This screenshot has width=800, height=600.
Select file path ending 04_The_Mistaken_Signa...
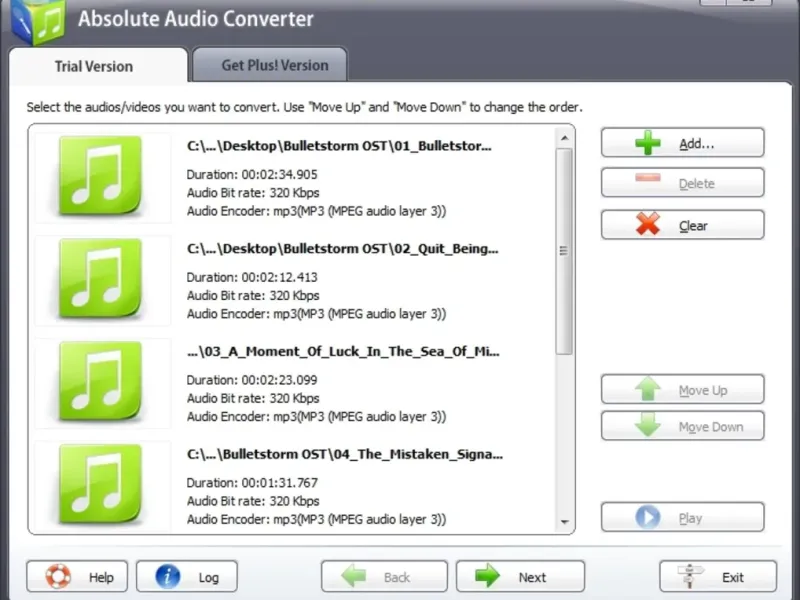tap(344, 454)
